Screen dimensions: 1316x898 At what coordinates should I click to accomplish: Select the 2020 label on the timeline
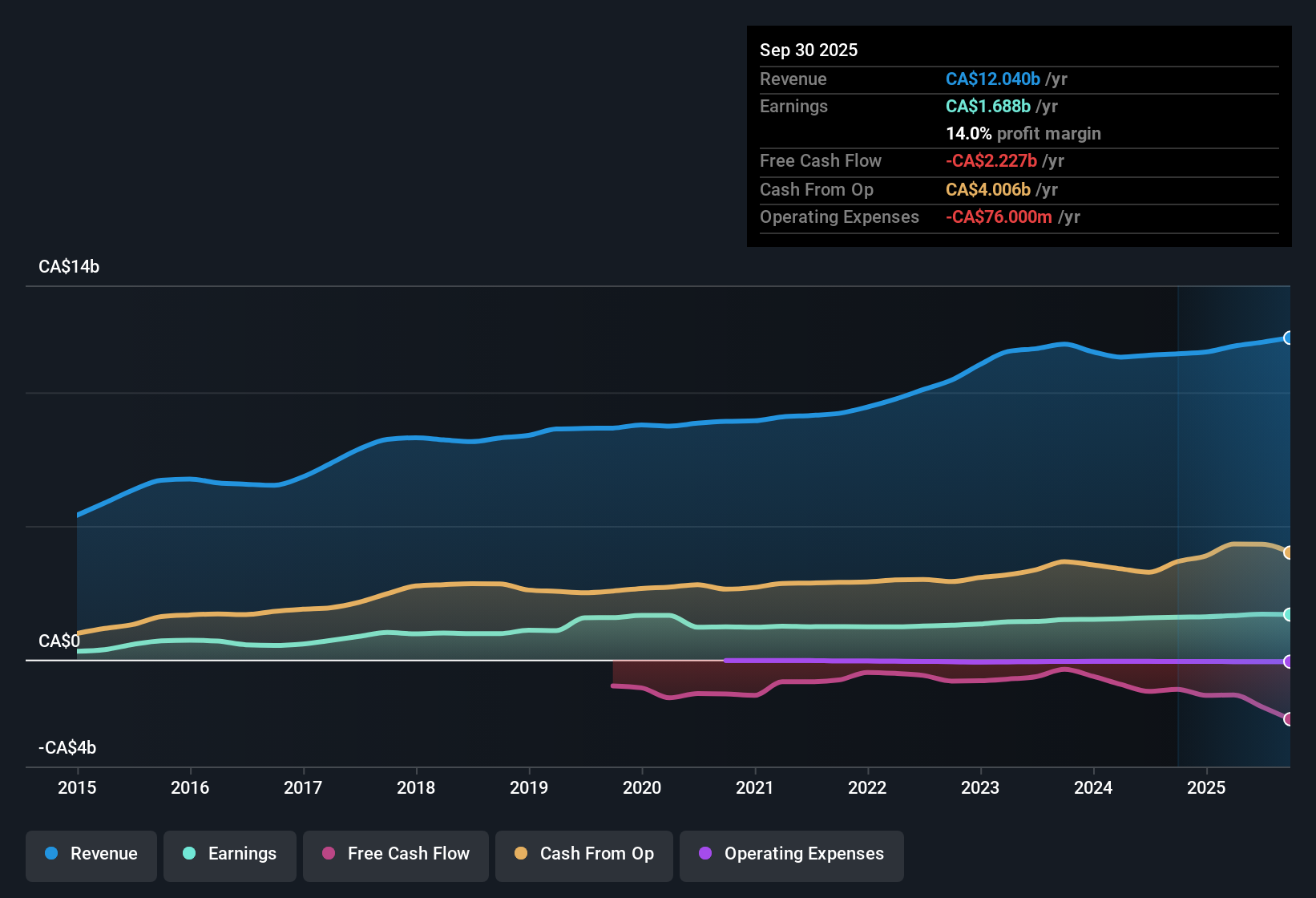coord(643,788)
